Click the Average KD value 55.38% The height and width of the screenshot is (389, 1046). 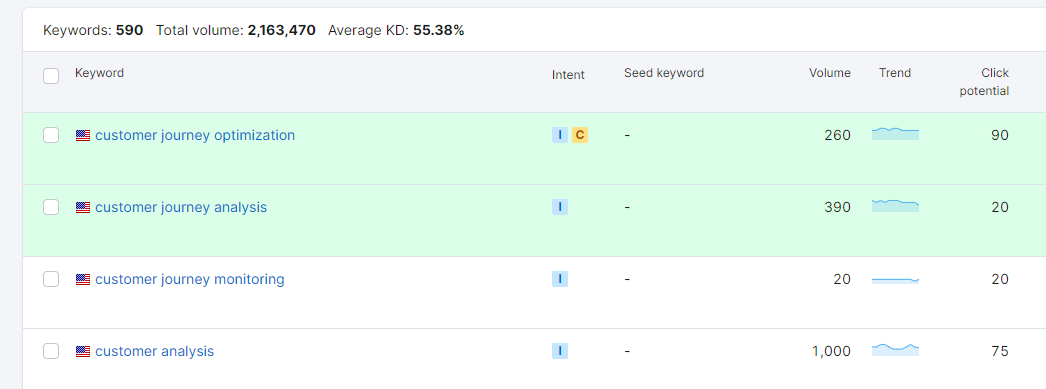(x=438, y=30)
